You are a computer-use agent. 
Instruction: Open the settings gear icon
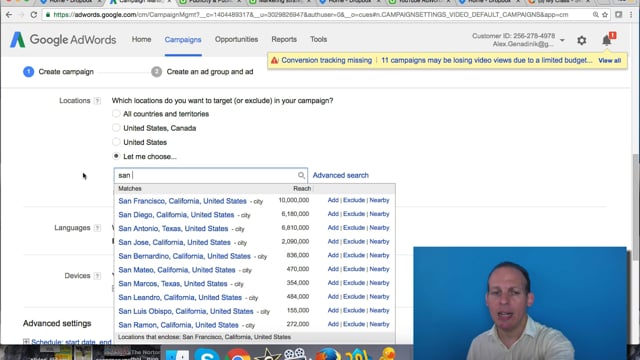582,40
